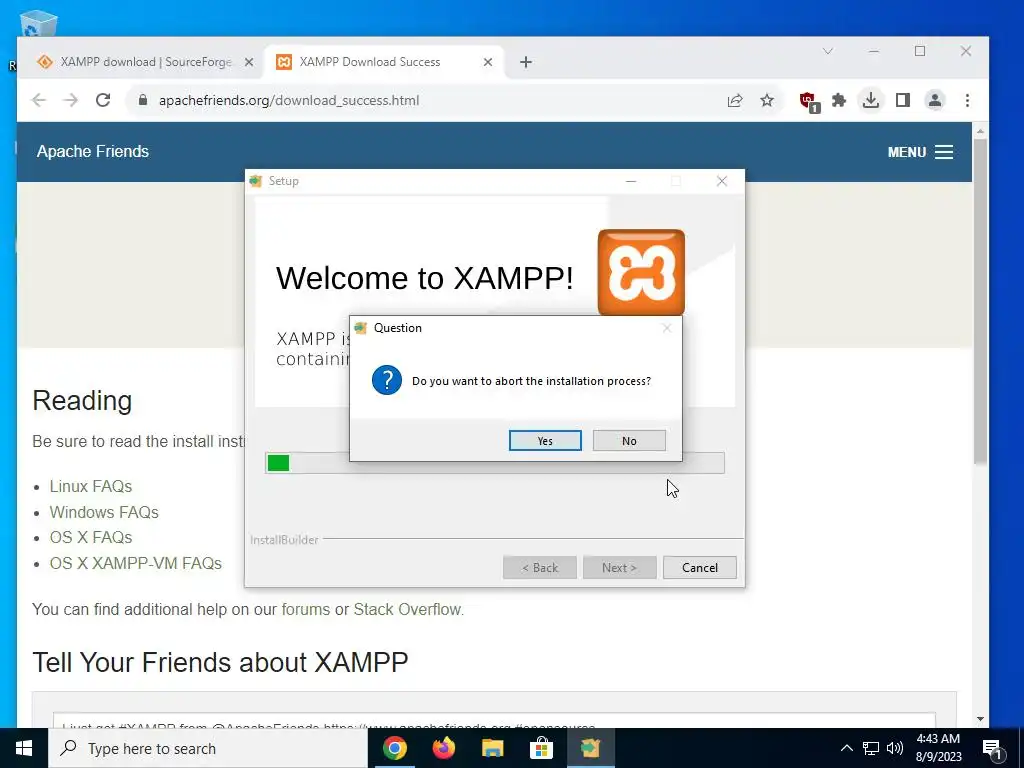Open the notification center icon

coord(993,750)
